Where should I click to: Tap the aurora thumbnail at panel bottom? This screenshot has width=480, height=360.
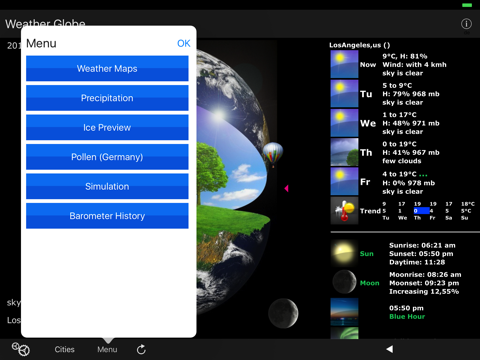(344, 333)
